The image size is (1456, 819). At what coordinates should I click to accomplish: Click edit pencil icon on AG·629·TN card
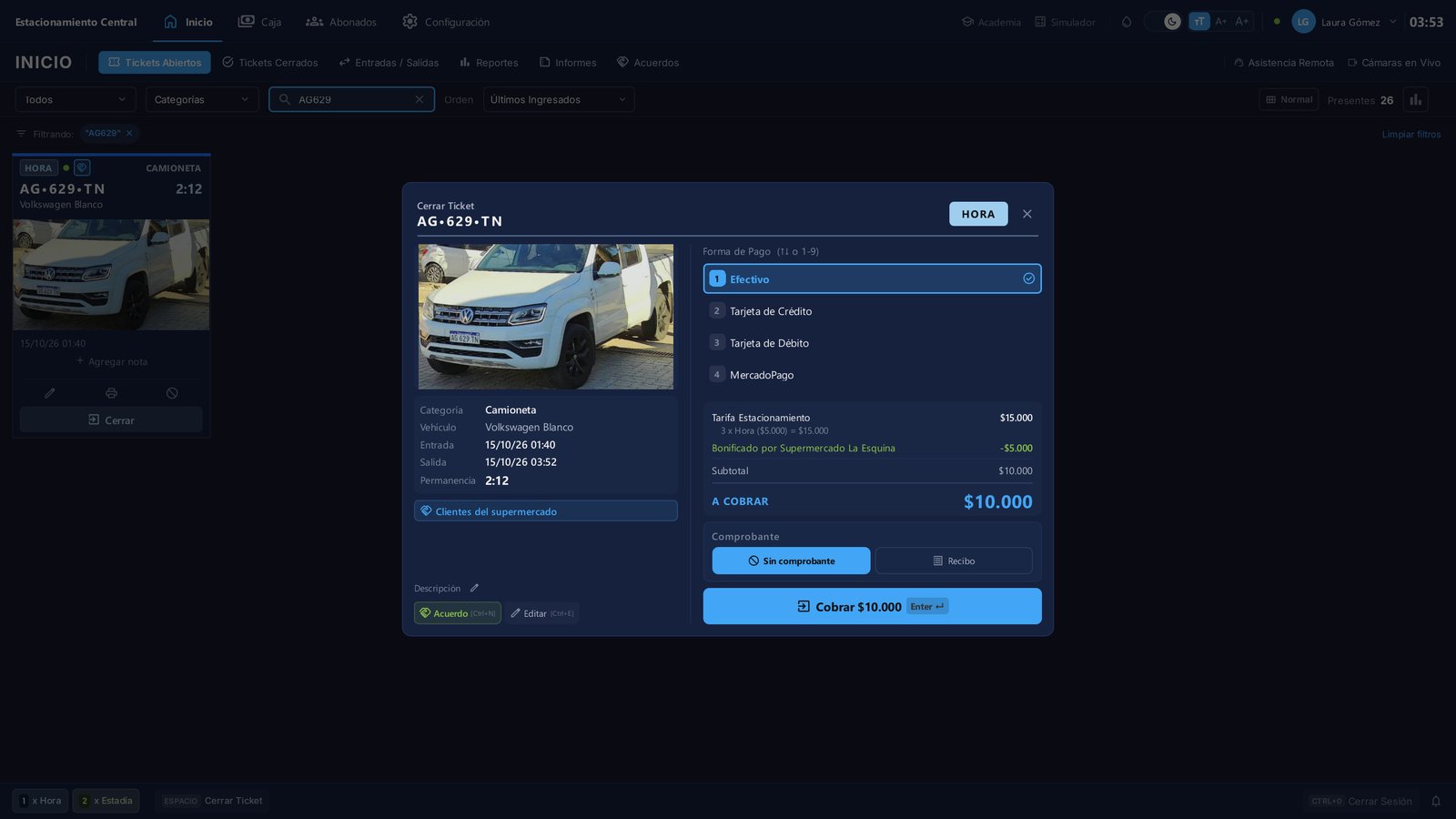click(x=50, y=393)
